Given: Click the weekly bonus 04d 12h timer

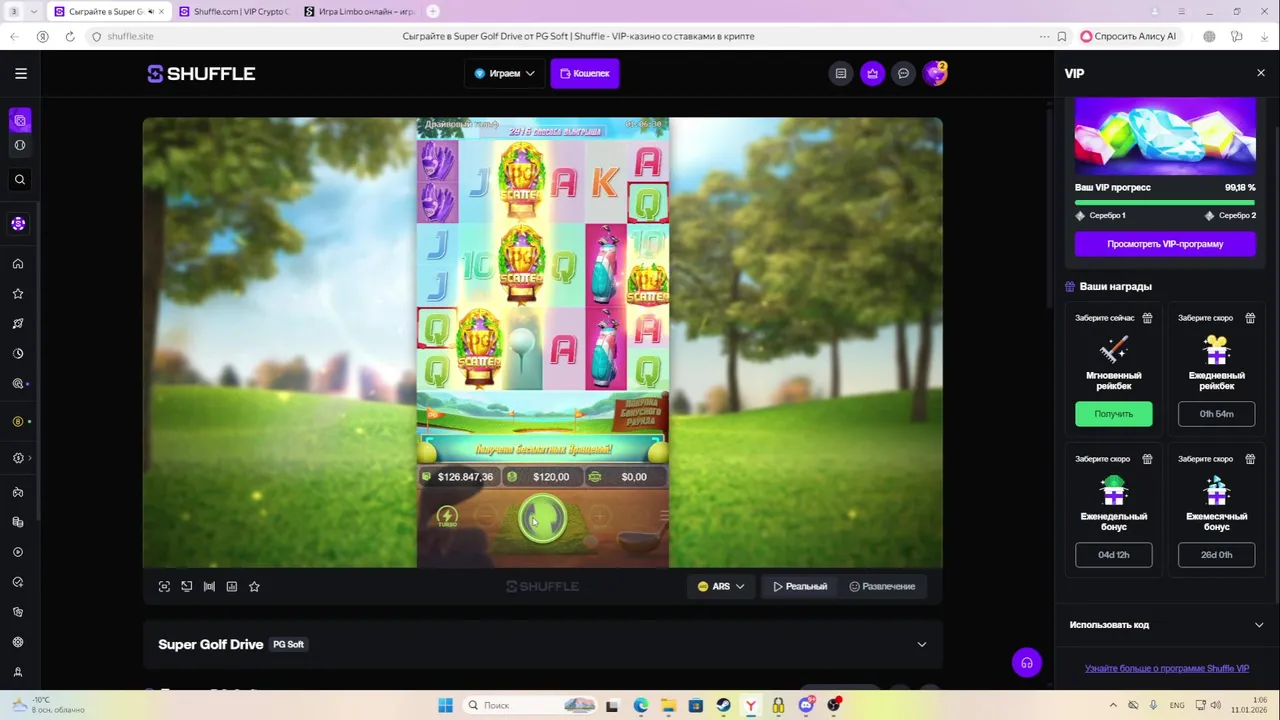Looking at the screenshot, I should coord(1113,555).
